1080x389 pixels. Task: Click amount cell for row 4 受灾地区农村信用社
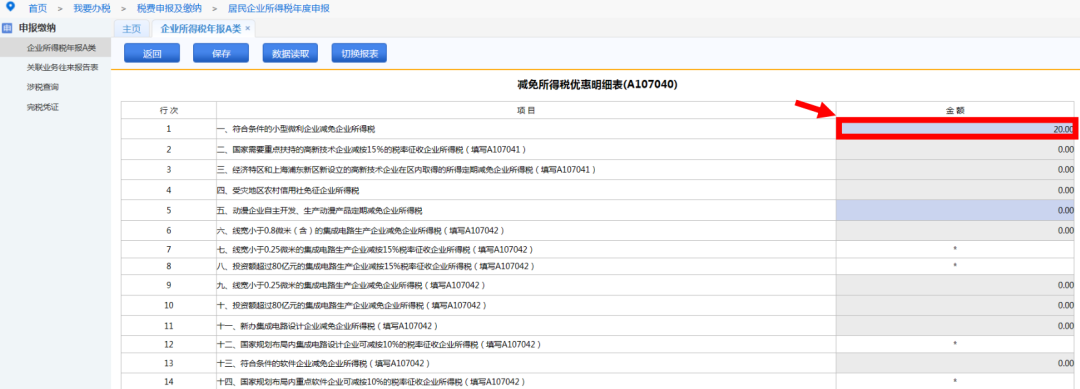pos(956,190)
